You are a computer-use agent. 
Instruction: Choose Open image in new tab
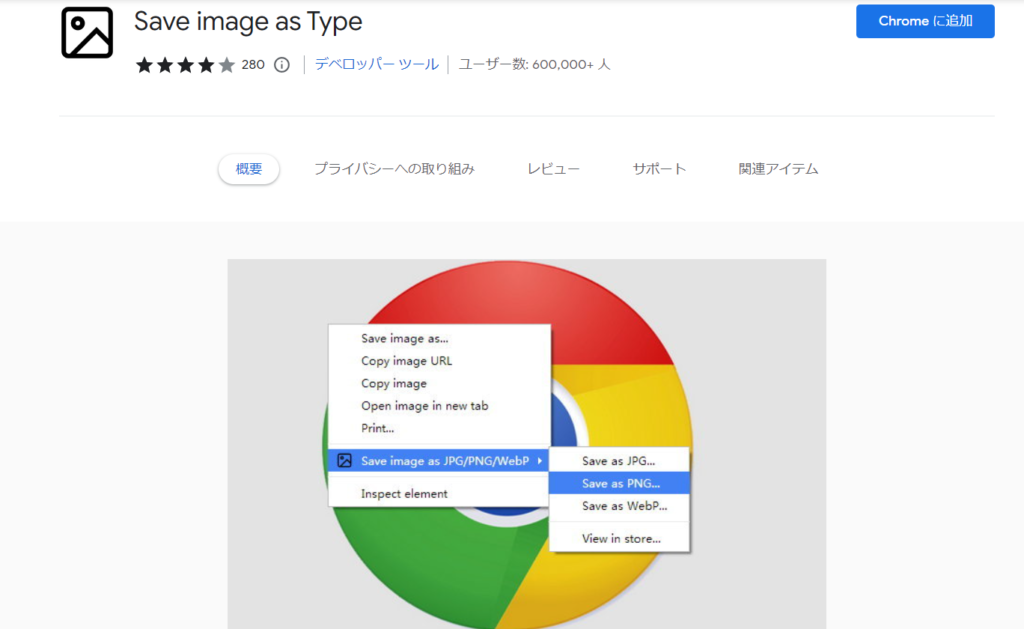click(x=440, y=406)
